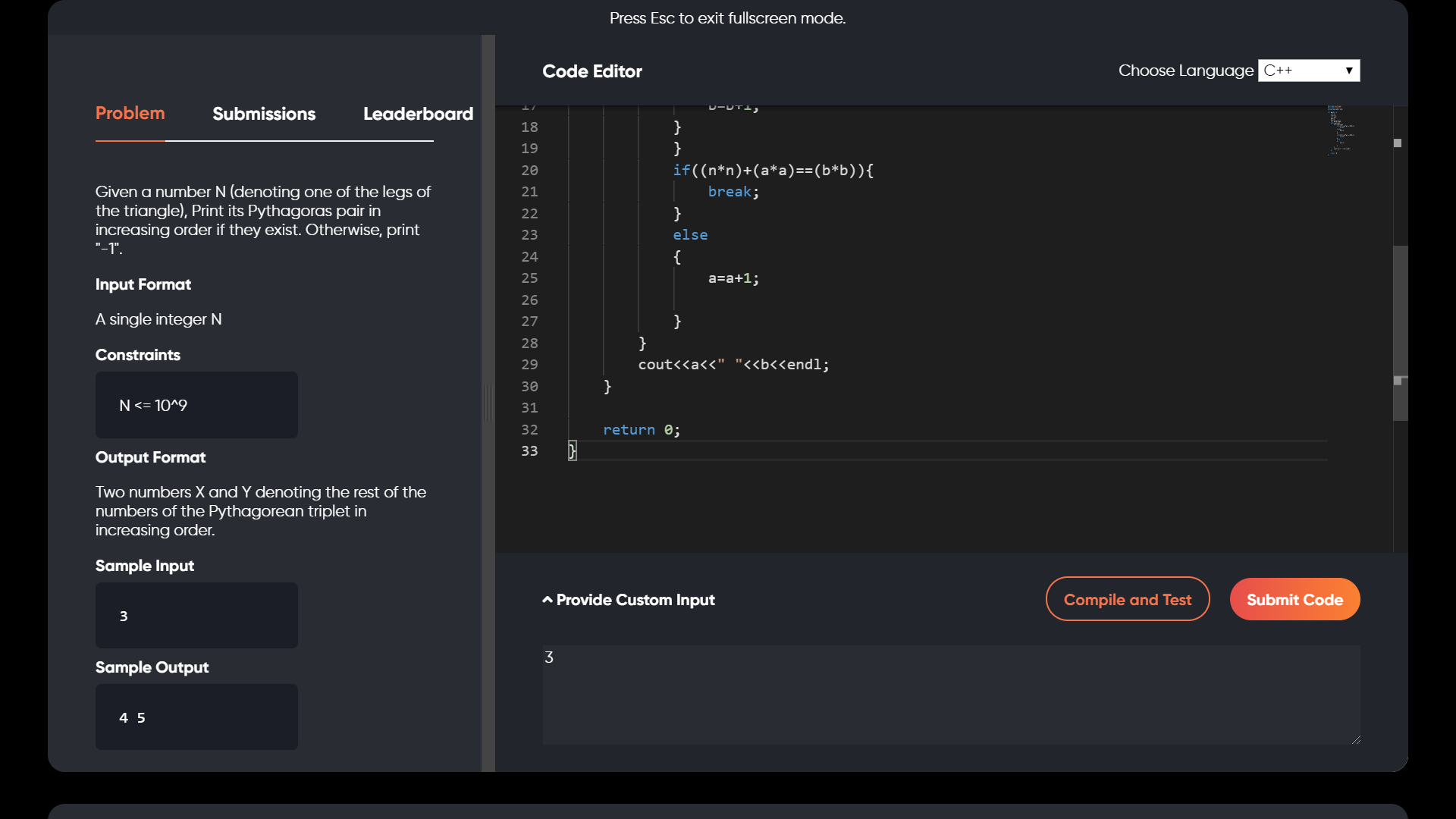
Task: Open the Choose Language C++ dropdown
Action: pyautogui.click(x=1307, y=71)
